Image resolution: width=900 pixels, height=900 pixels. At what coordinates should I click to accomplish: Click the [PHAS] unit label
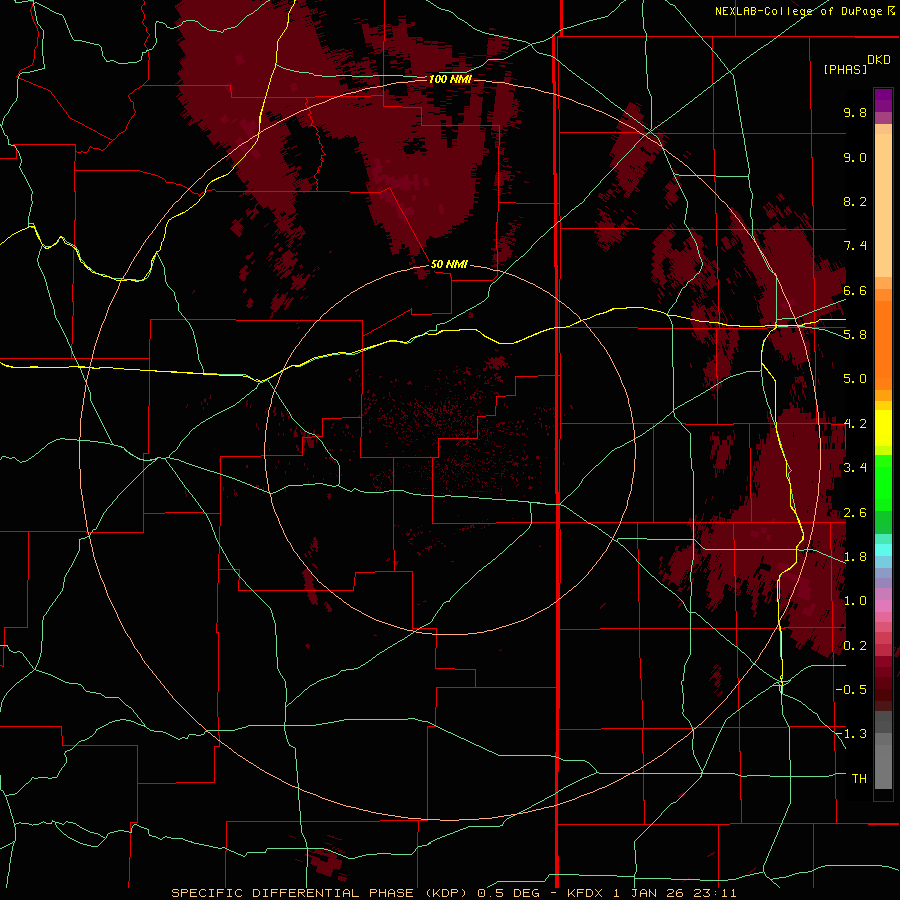845,69
